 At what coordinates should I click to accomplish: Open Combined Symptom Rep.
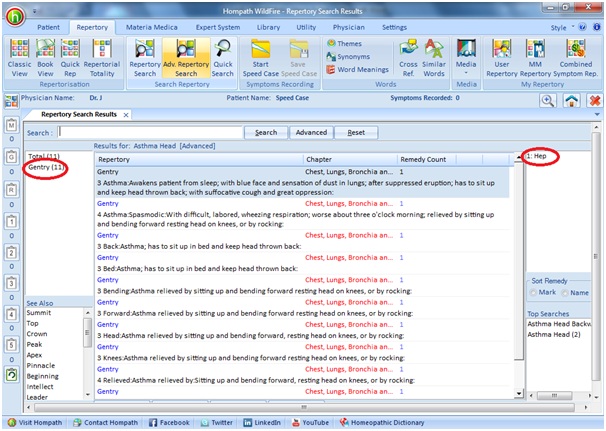[575, 58]
